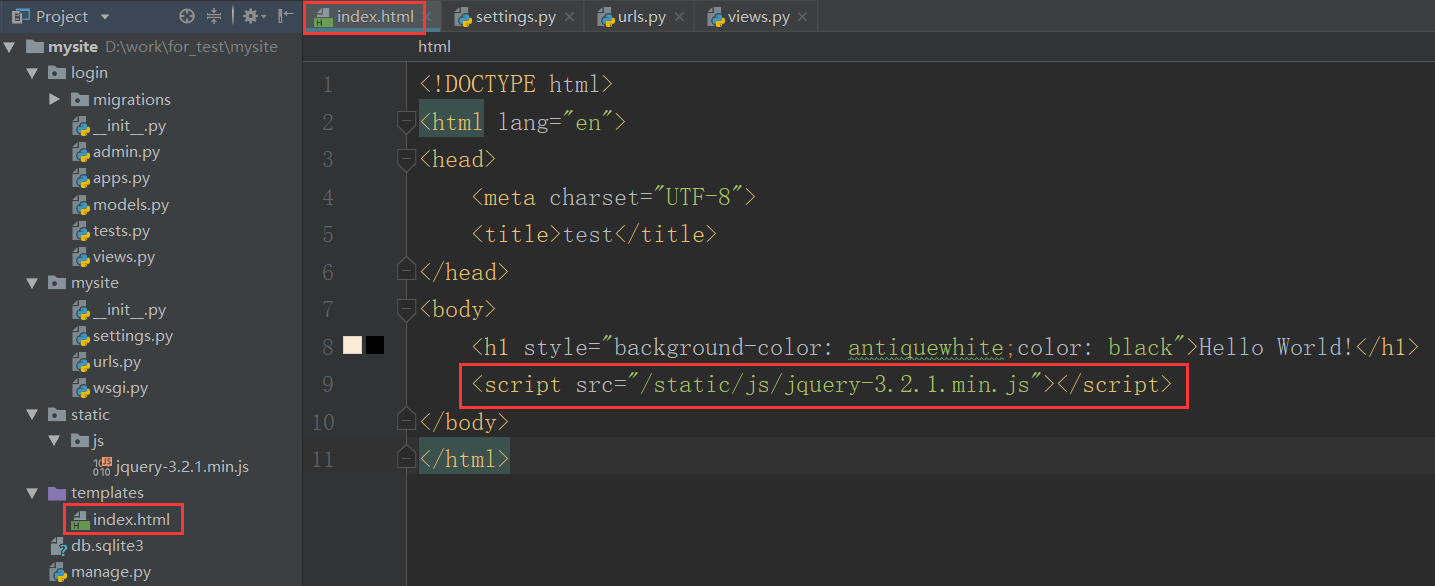This screenshot has height=586, width=1435.
Task: Click the DOCTYPE declaration on line 1
Action: 516,84
